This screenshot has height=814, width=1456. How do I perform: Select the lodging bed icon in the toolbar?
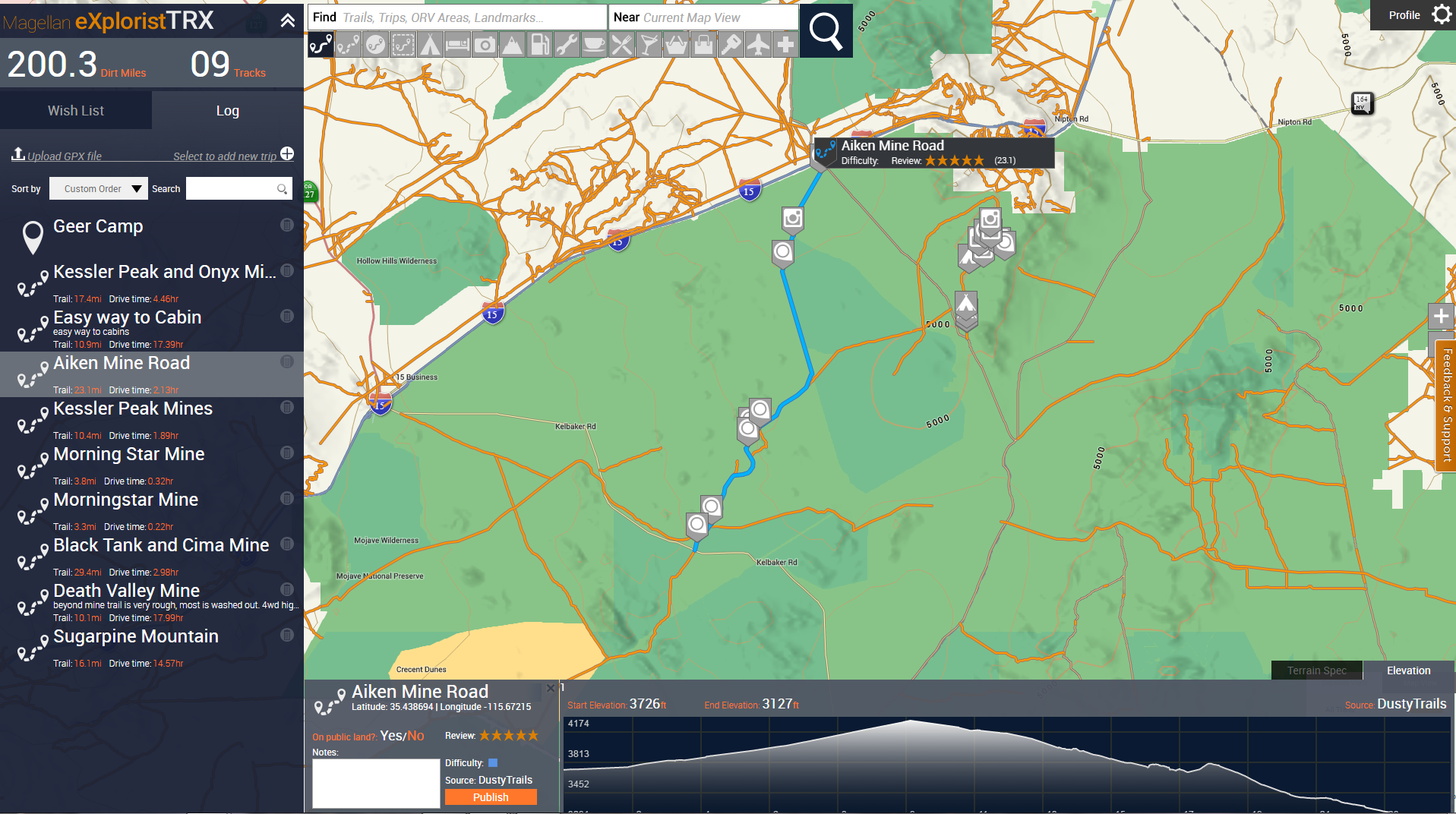coord(457,44)
